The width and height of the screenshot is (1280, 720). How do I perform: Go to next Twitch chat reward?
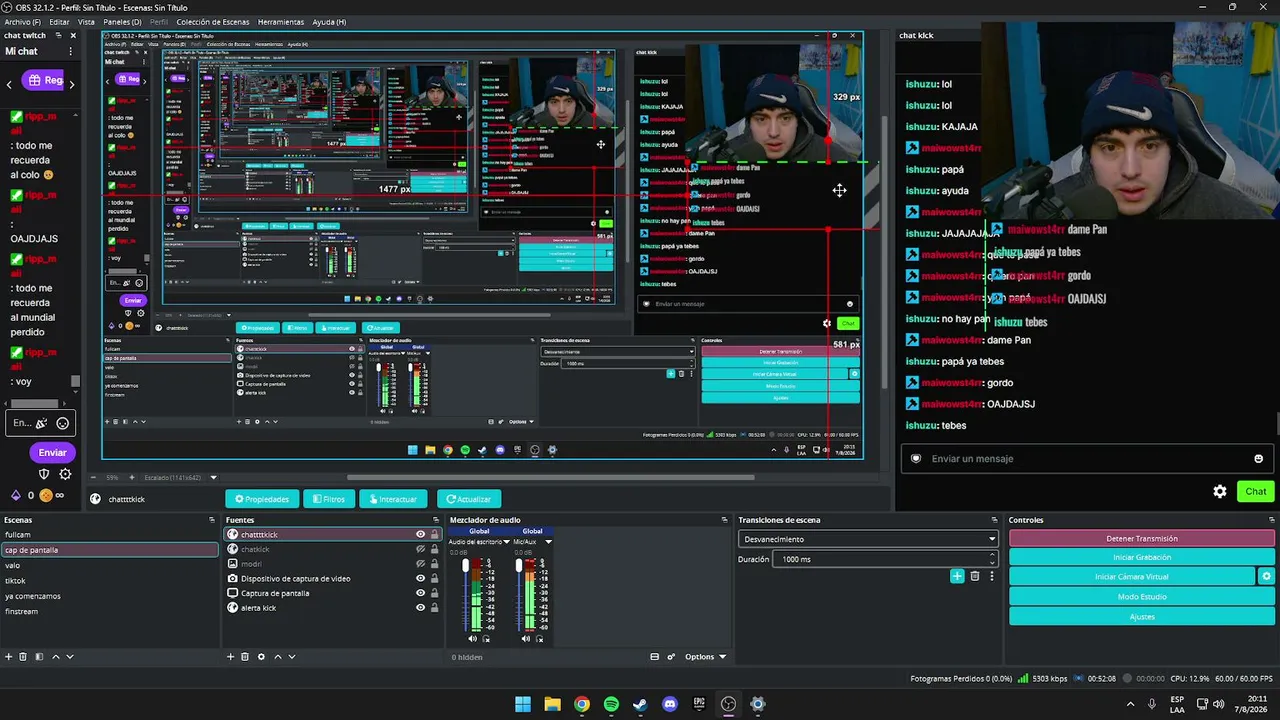coord(72,84)
